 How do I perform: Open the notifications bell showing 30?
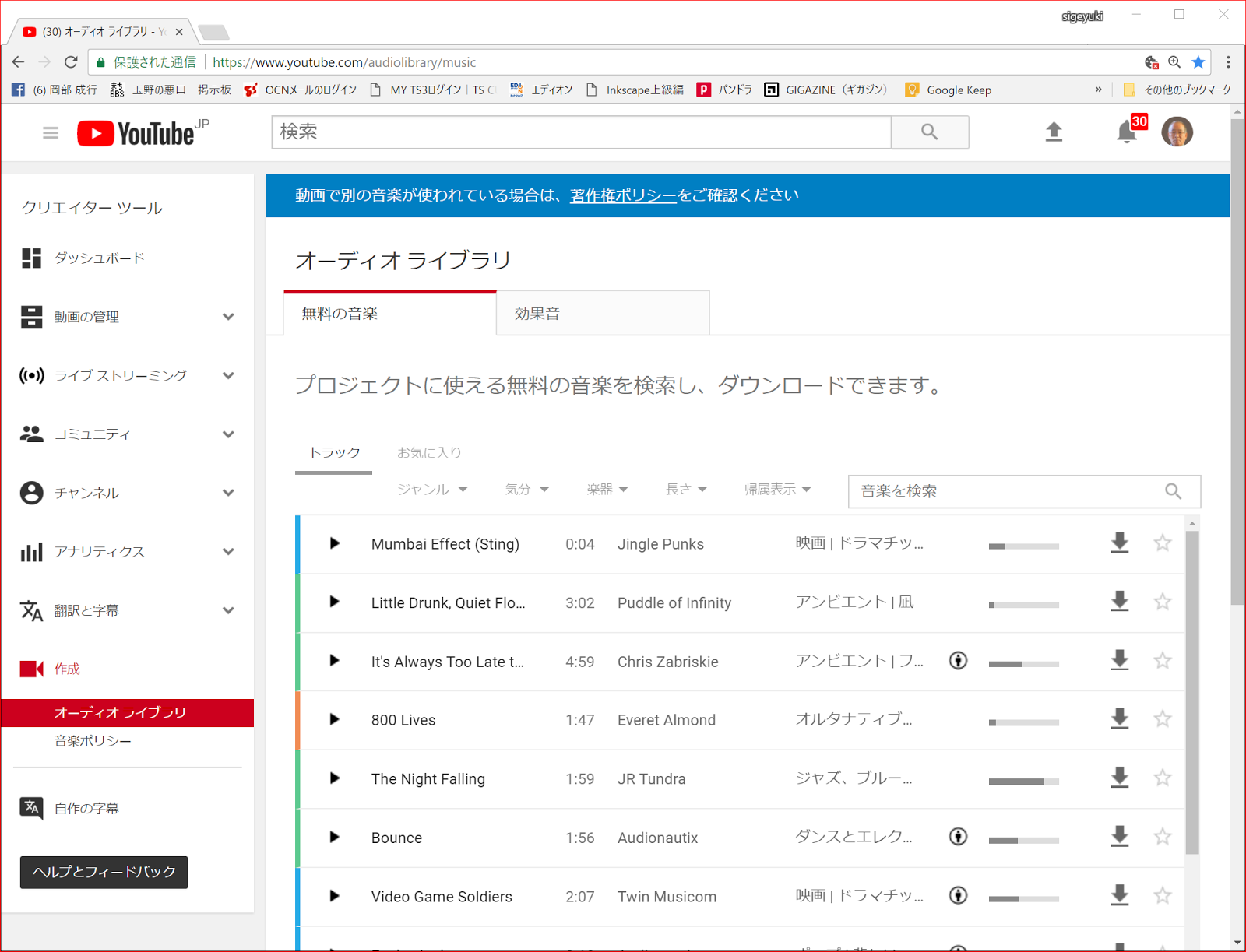(1127, 132)
